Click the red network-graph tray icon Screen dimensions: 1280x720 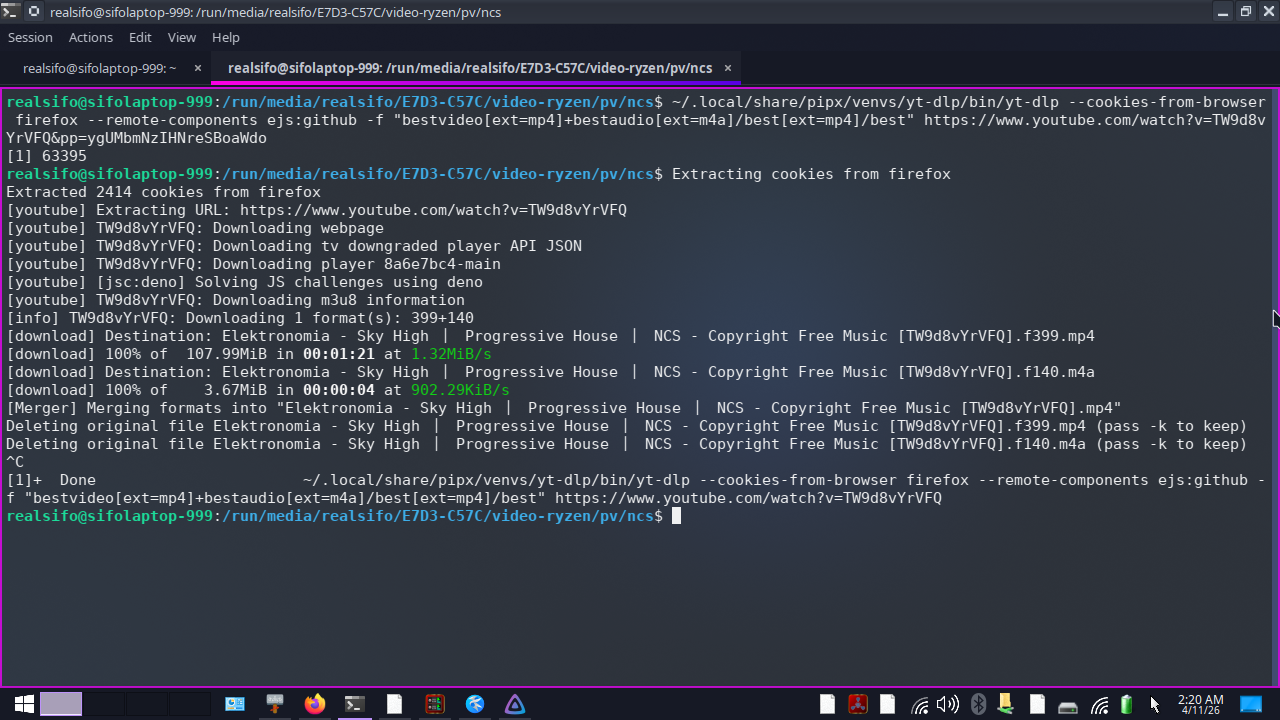[x=857, y=704]
